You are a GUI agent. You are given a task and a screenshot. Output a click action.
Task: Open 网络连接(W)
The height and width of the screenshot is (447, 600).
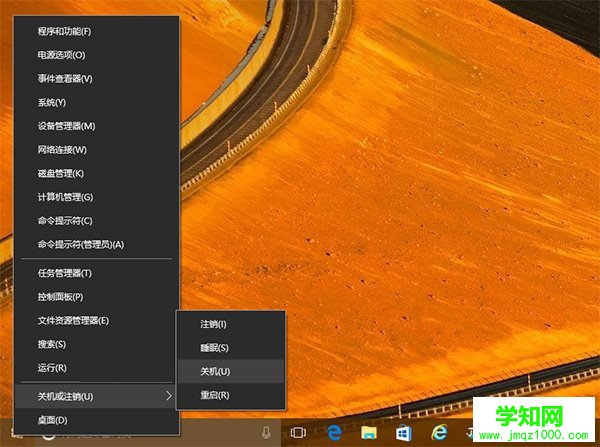click(x=96, y=150)
